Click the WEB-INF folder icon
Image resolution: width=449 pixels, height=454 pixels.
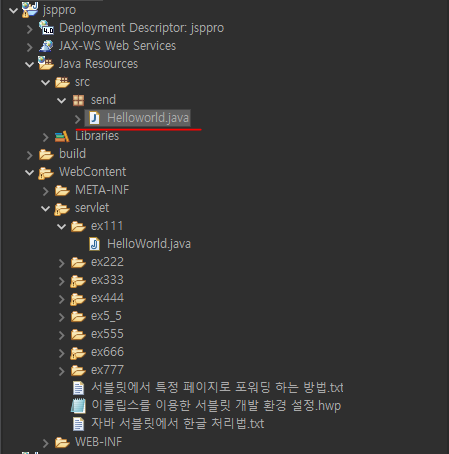62,442
